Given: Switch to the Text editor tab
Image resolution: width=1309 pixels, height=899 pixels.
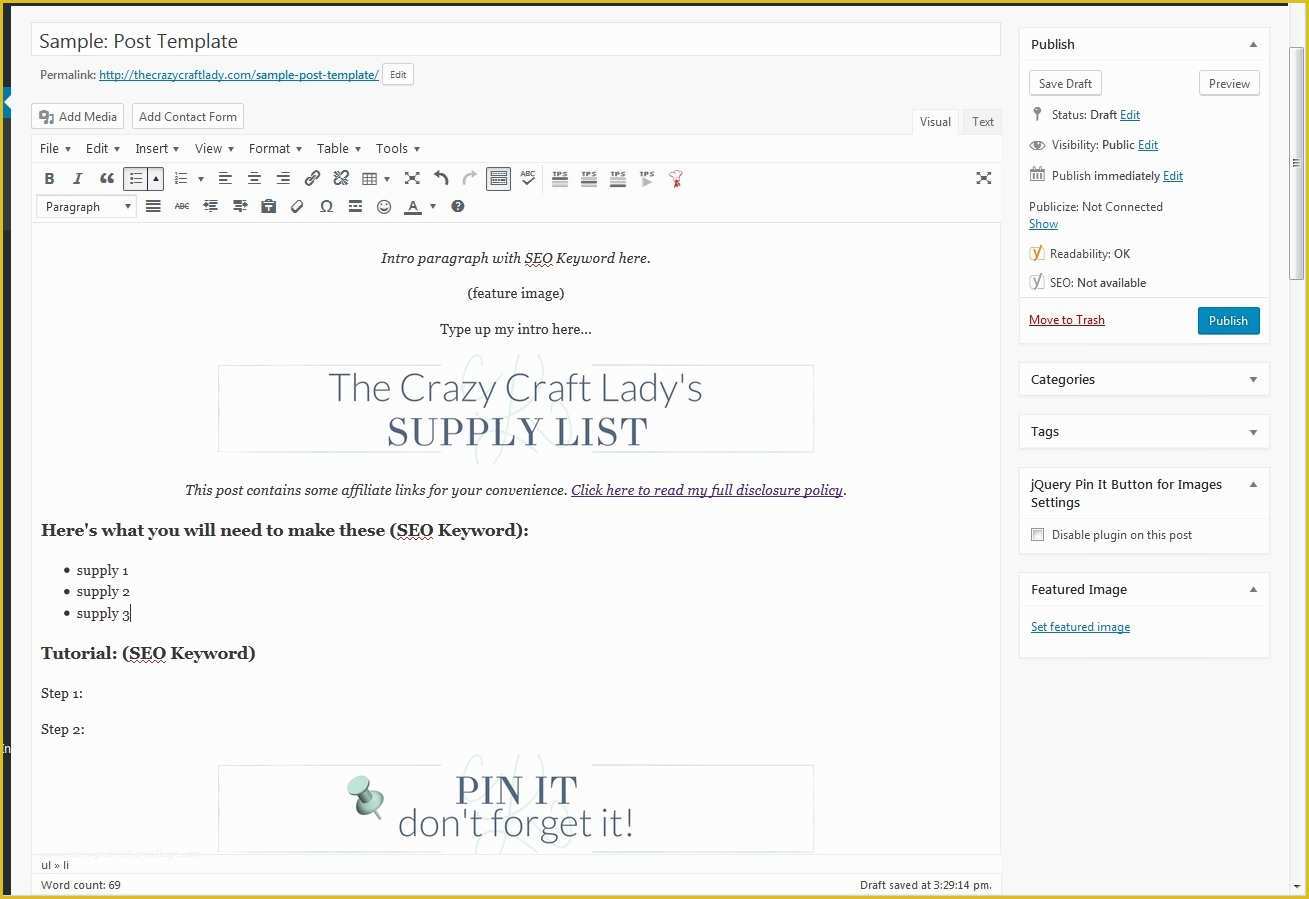Looking at the screenshot, I should point(983,122).
